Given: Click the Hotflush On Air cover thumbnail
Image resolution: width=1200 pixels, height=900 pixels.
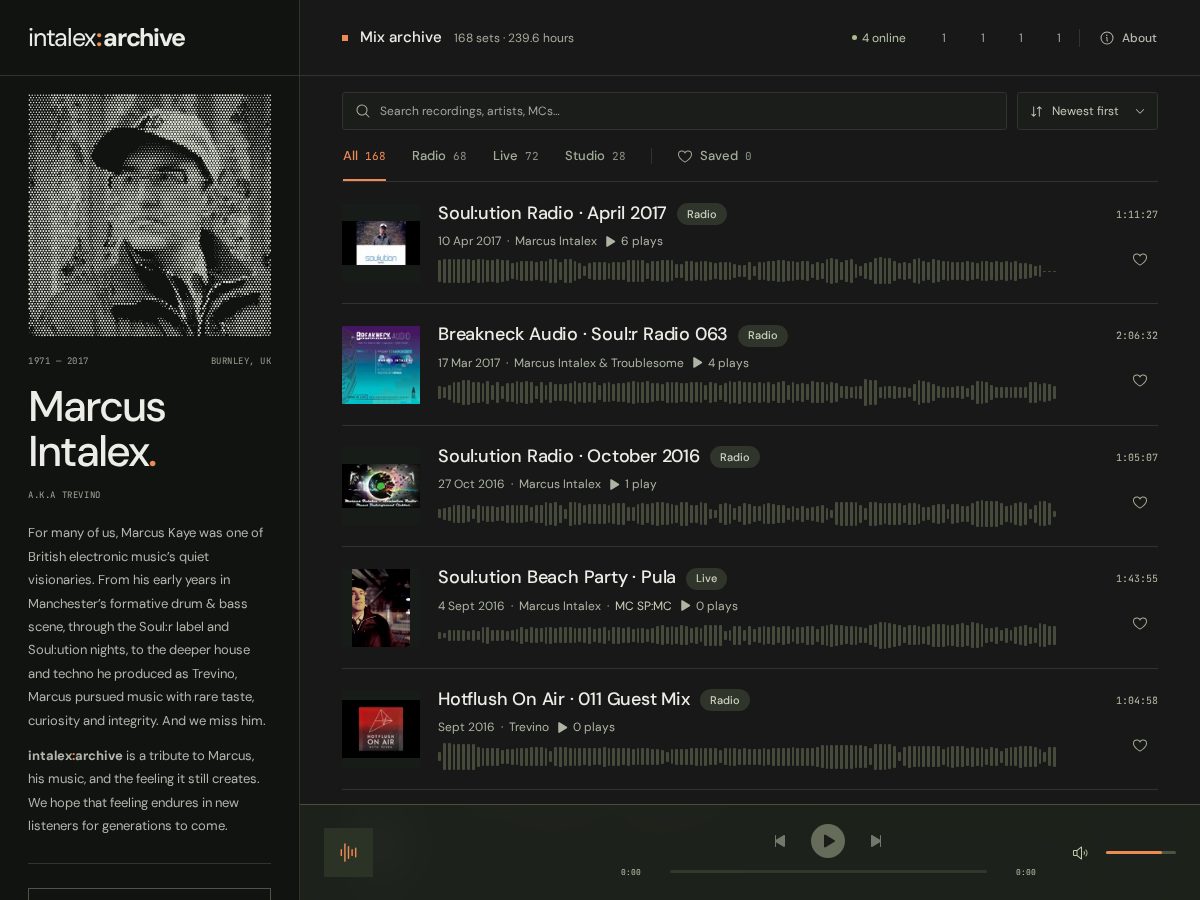Looking at the screenshot, I should [381, 729].
